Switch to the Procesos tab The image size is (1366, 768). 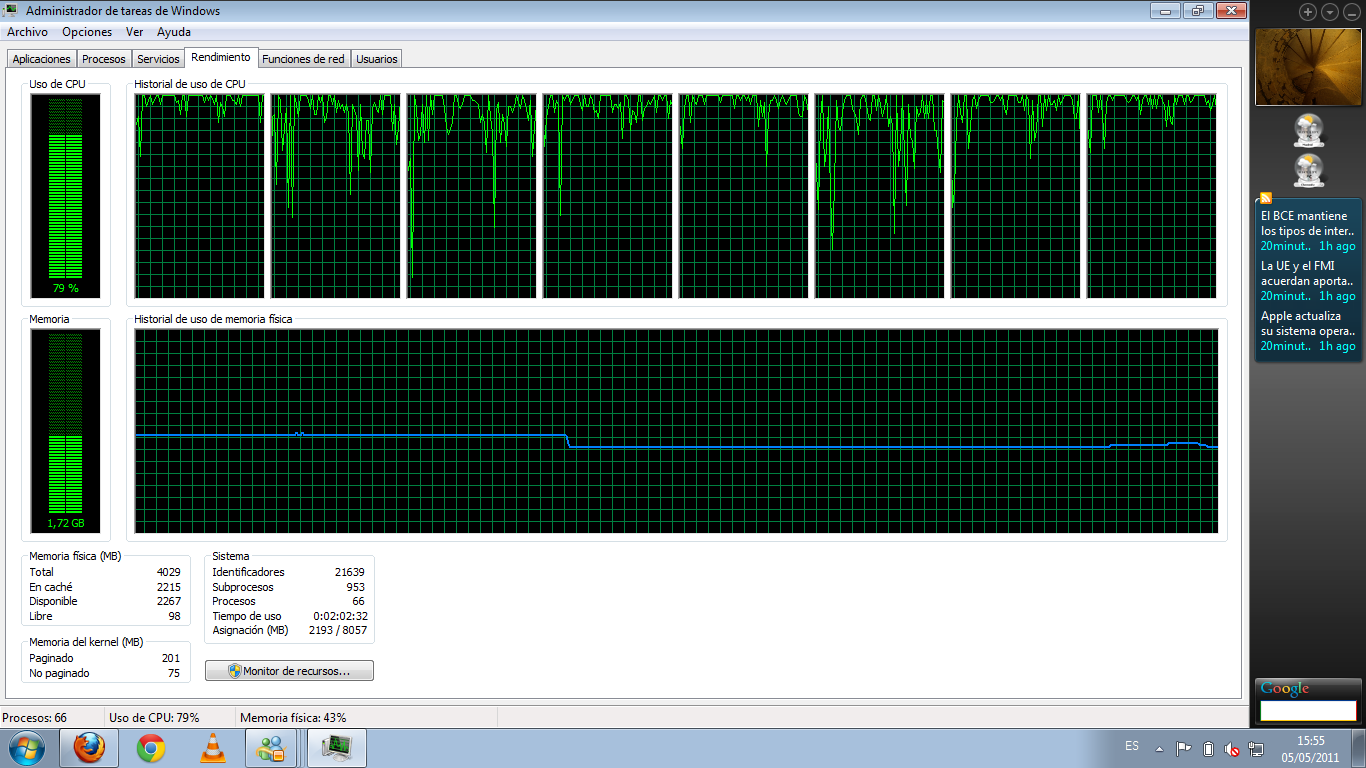point(104,59)
